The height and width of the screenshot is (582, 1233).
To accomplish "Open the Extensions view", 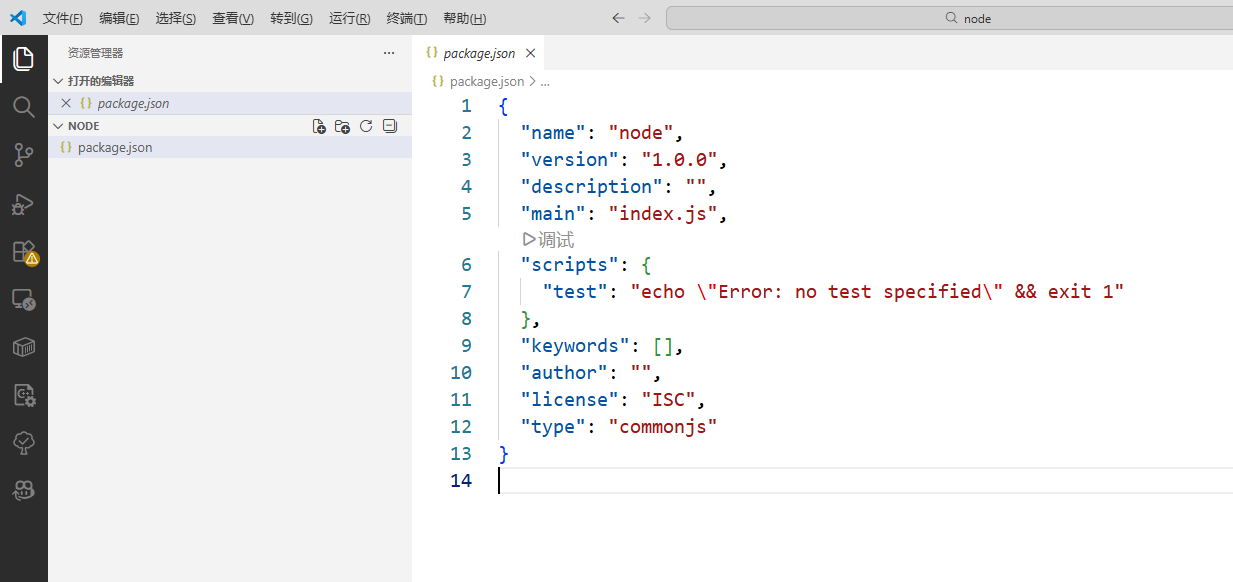I will click(23, 252).
